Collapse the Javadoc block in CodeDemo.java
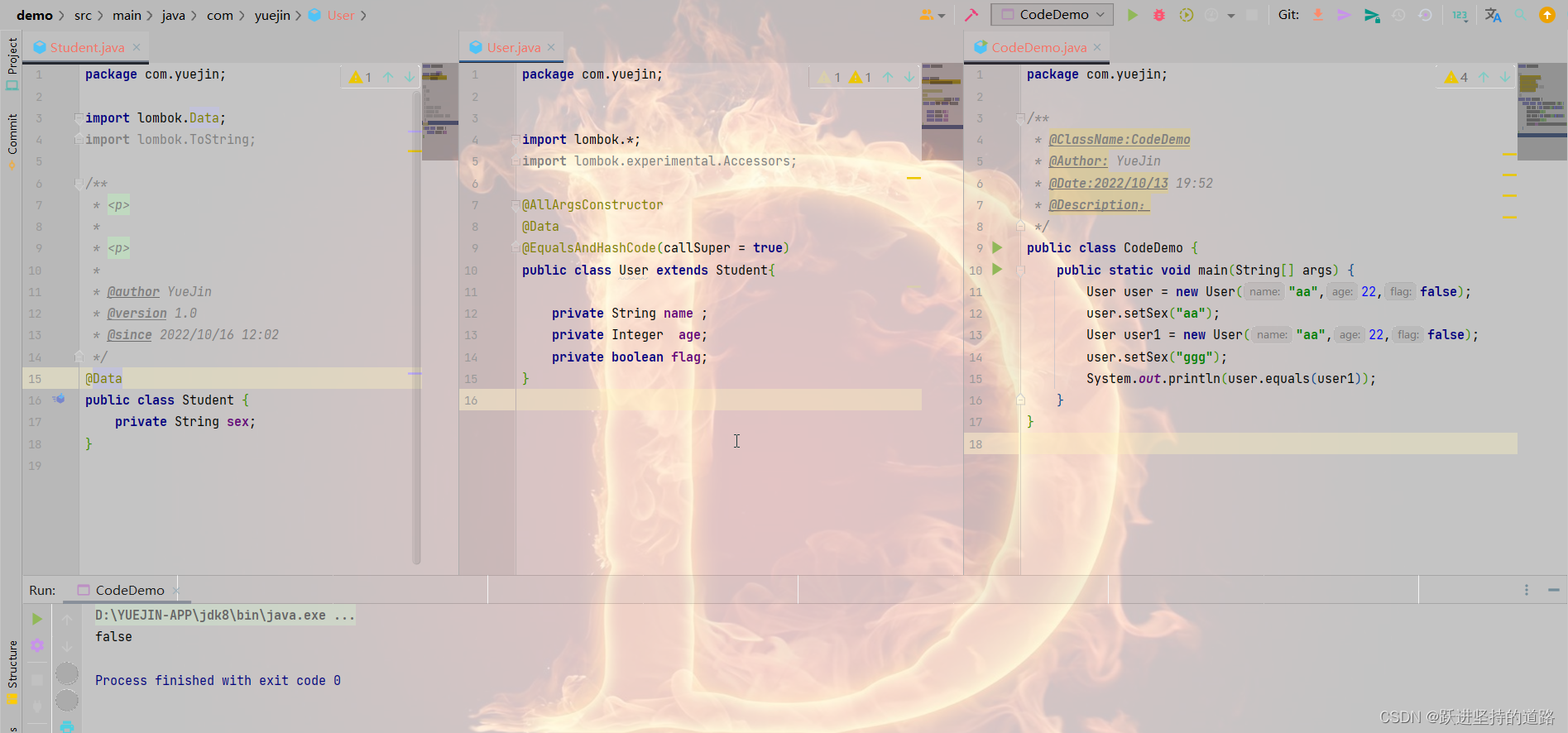 pyautogui.click(x=1020, y=118)
